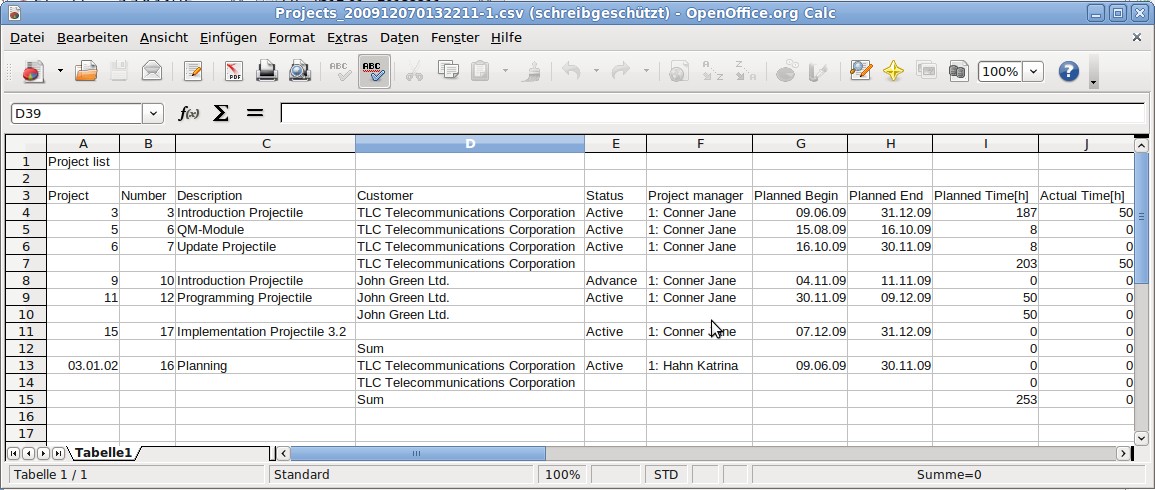Click the Export as PDF icon
1155x490 pixels.
pos(233,71)
